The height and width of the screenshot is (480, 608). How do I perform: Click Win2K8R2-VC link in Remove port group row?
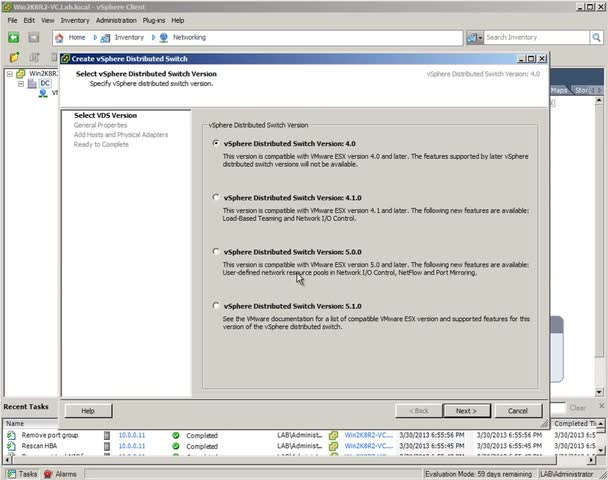coord(369,435)
